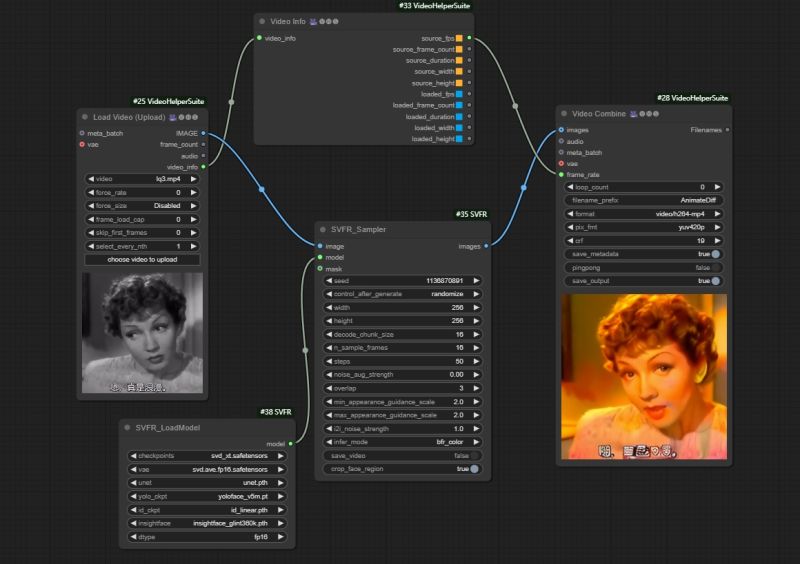
Task: Click the Filenames output connector
Action: point(727,130)
